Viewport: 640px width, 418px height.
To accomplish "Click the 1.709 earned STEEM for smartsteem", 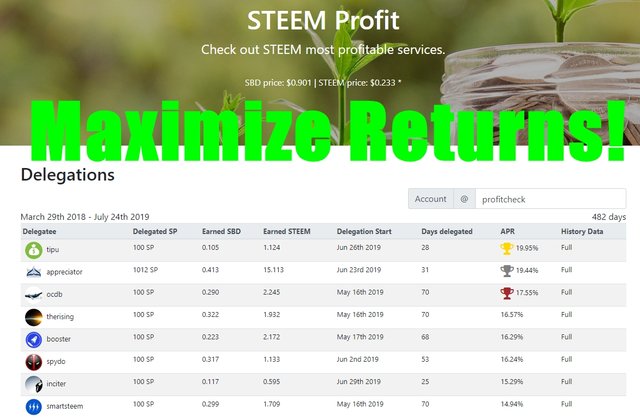I will 271,405.
